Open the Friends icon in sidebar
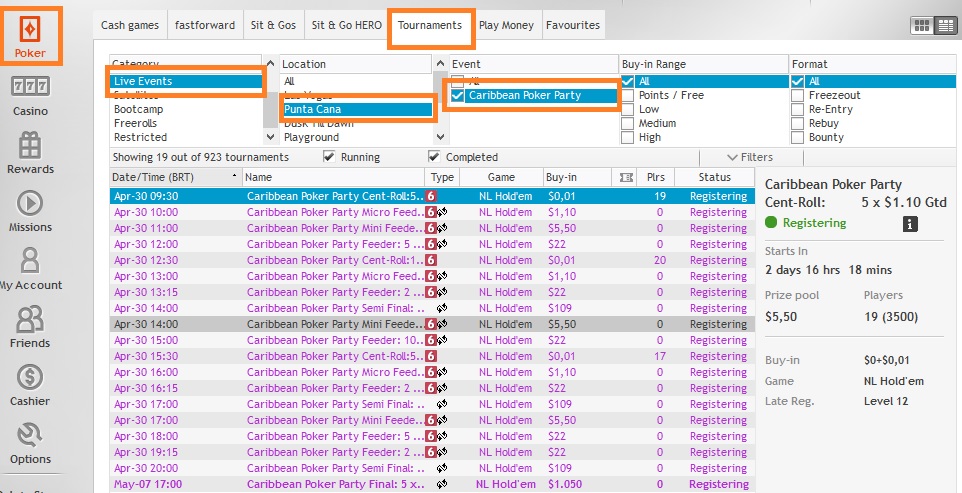962x493 pixels. pyautogui.click(x=30, y=319)
